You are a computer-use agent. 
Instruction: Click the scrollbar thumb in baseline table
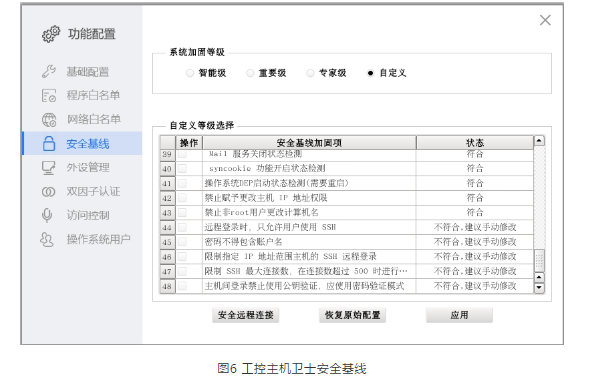539,260
